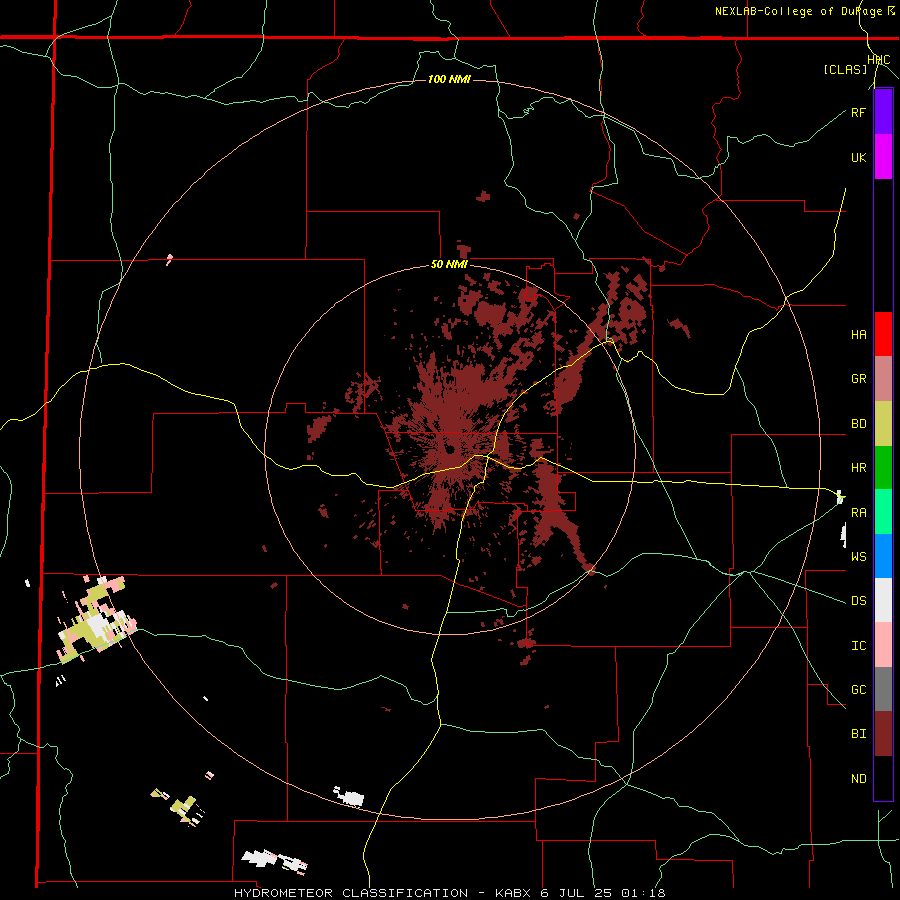Select the BD yellow legend block
Image resolution: width=900 pixels, height=900 pixels.
pos(883,423)
